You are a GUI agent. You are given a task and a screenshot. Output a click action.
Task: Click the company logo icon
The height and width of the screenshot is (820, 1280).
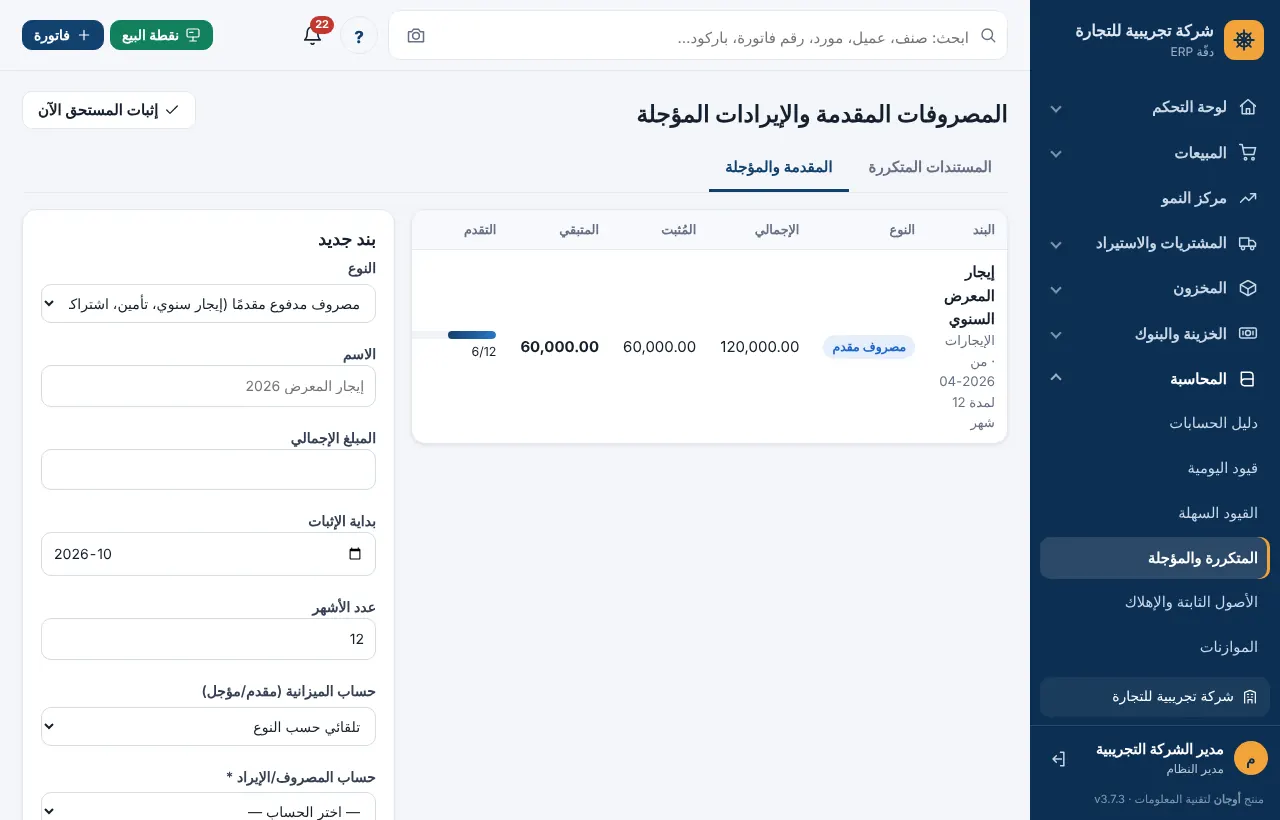(x=1244, y=40)
